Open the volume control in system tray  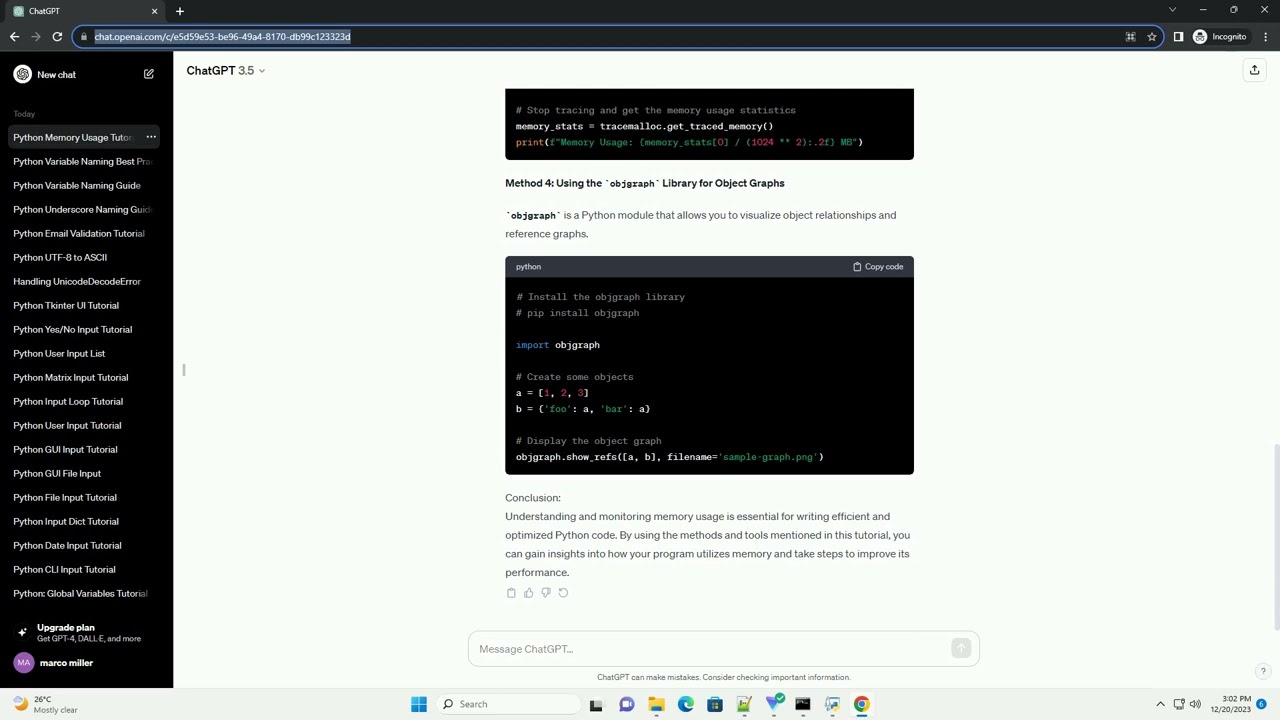(x=1195, y=704)
